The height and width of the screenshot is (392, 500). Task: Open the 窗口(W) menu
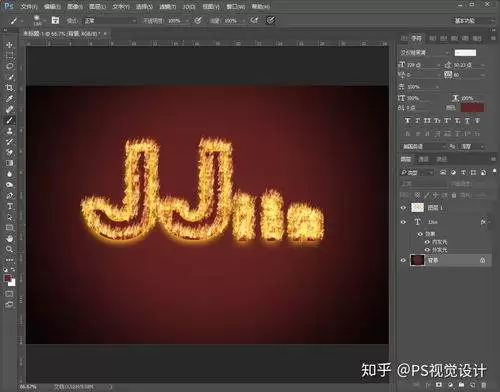coord(236,7)
